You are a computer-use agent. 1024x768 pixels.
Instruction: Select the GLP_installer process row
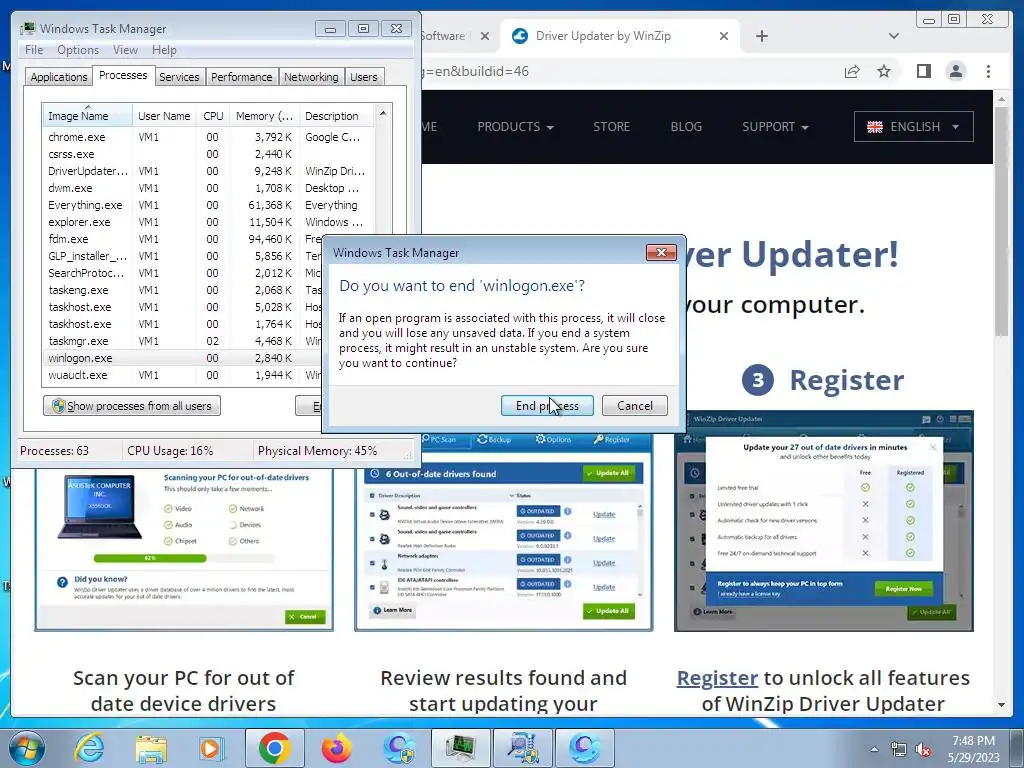[182, 256]
